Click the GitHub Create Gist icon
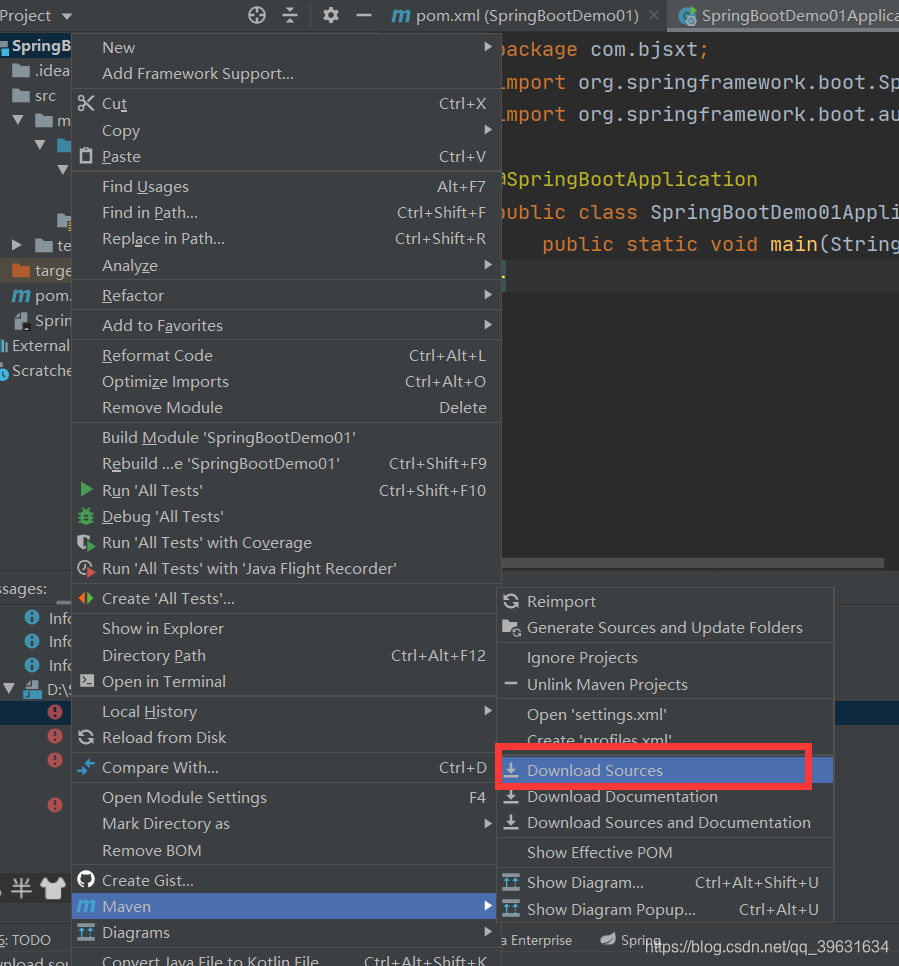 (x=86, y=879)
